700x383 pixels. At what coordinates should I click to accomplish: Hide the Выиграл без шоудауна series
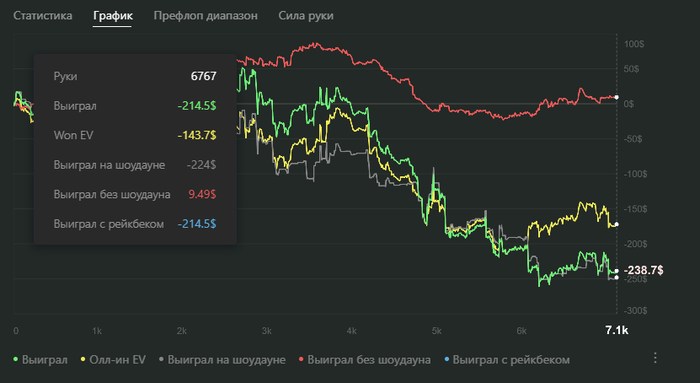[x=365, y=360]
